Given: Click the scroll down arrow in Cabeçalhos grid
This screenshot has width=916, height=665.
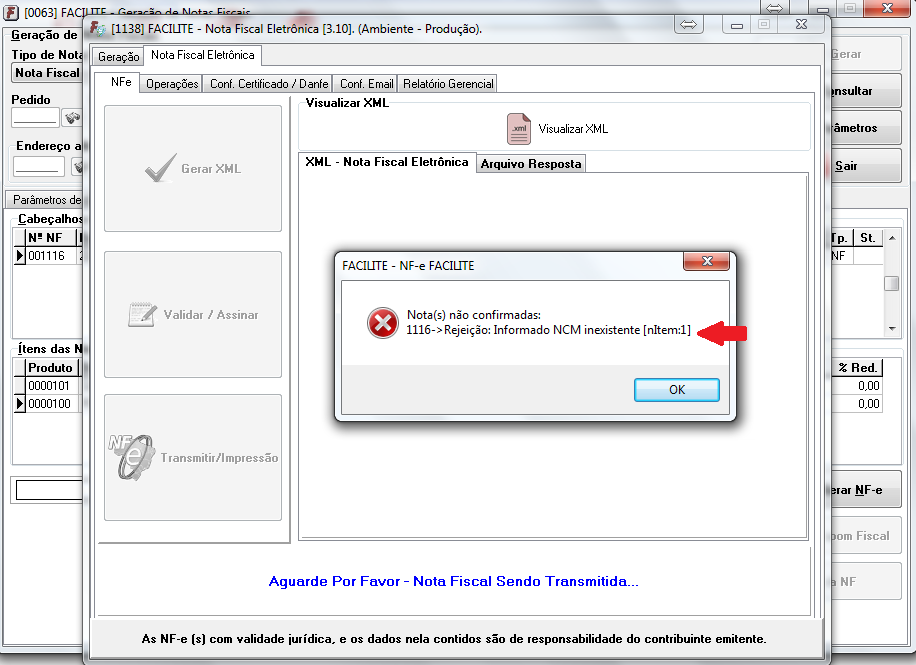Looking at the screenshot, I should click(x=891, y=328).
